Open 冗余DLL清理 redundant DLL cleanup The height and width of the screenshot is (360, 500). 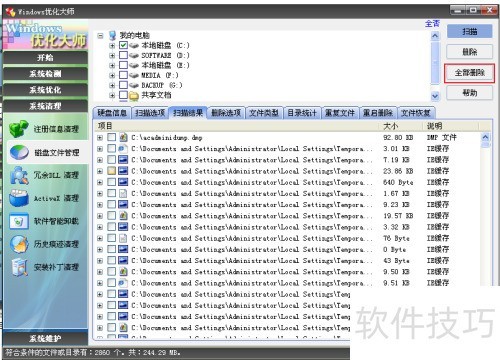(x=45, y=175)
